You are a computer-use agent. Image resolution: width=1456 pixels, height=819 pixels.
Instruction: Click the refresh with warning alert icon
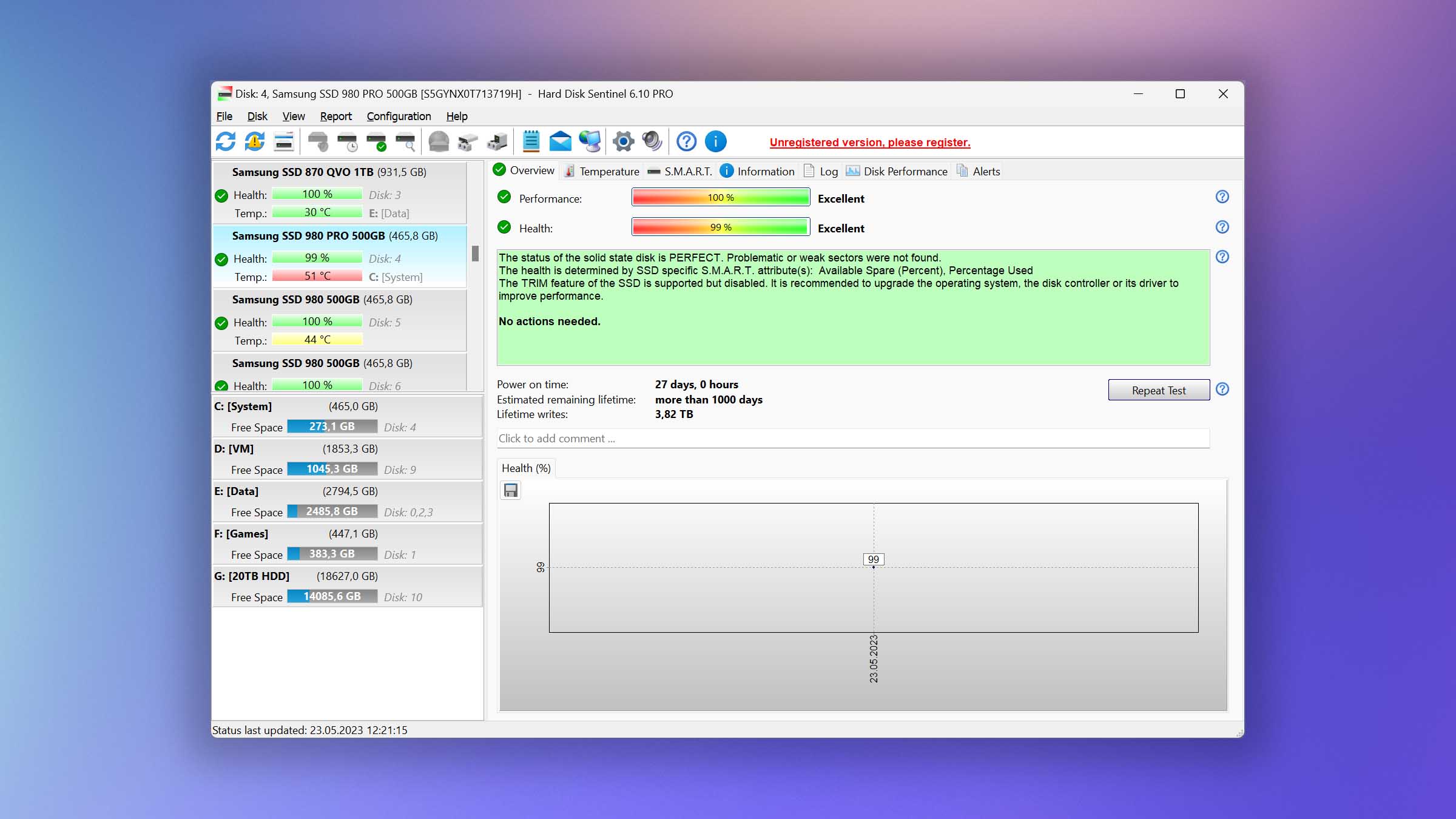tap(255, 142)
